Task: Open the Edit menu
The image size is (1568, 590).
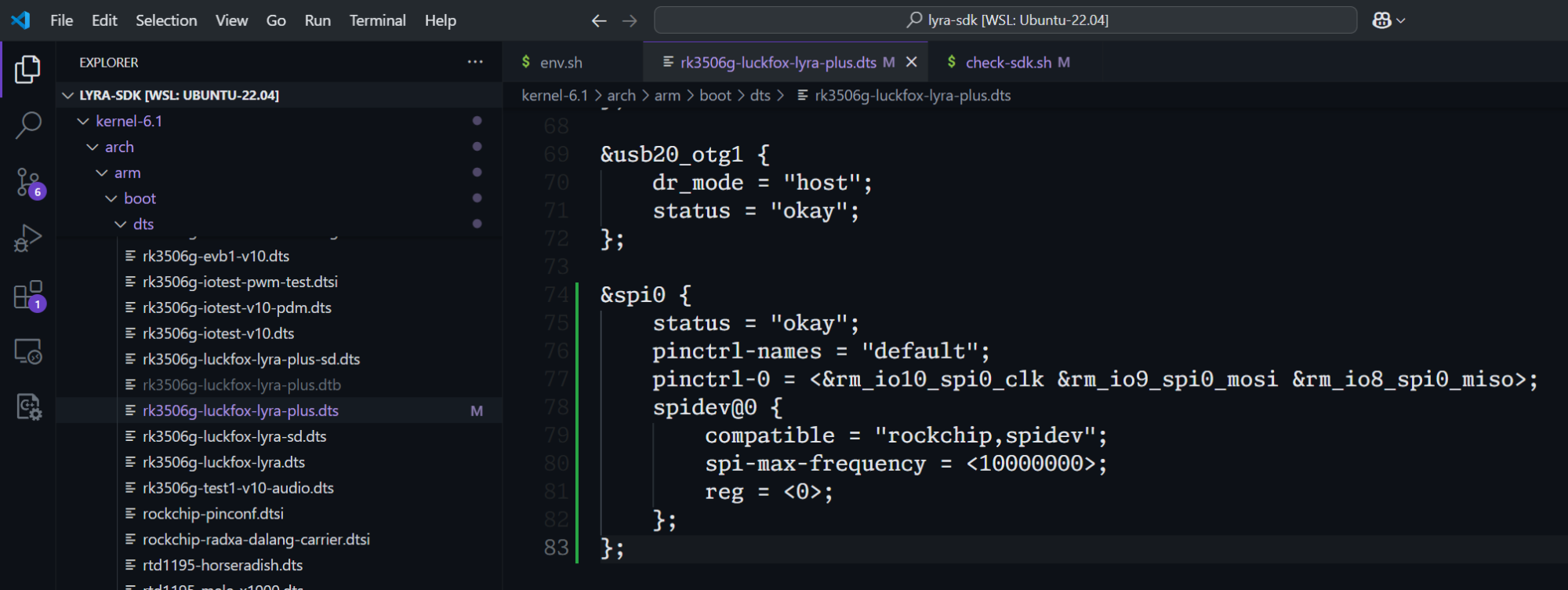Action: tap(104, 20)
